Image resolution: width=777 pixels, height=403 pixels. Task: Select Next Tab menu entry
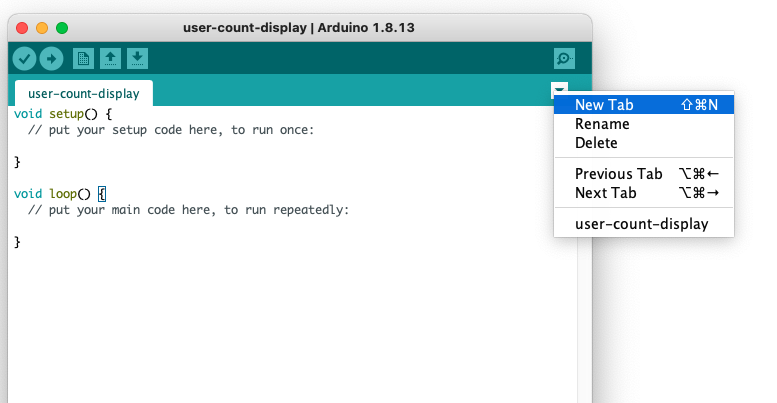(605, 193)
